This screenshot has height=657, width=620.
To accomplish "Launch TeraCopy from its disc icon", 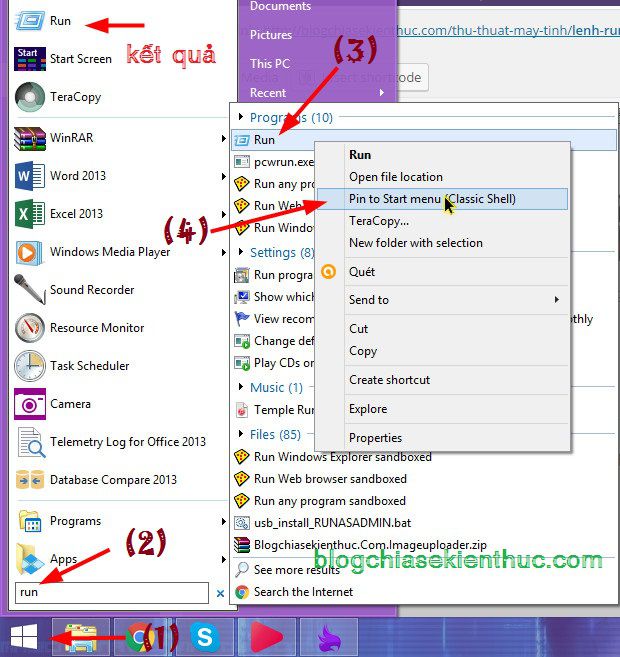I will pos(30,97).
